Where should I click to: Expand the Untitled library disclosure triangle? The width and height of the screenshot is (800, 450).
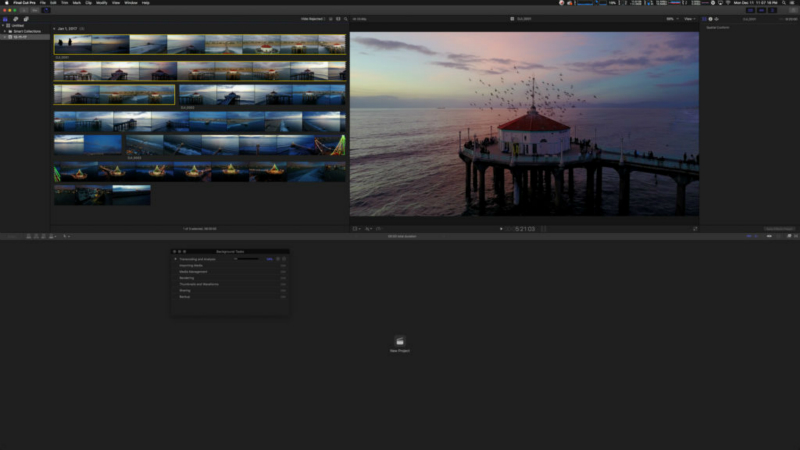4,26
